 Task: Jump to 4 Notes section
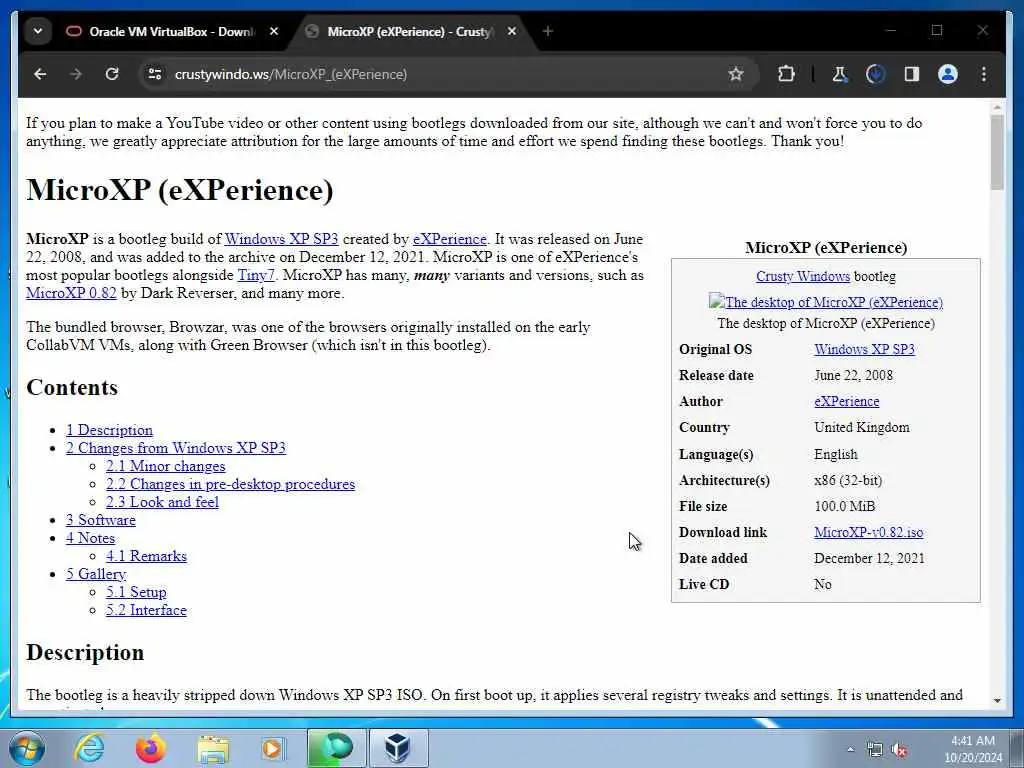point(90,538)
